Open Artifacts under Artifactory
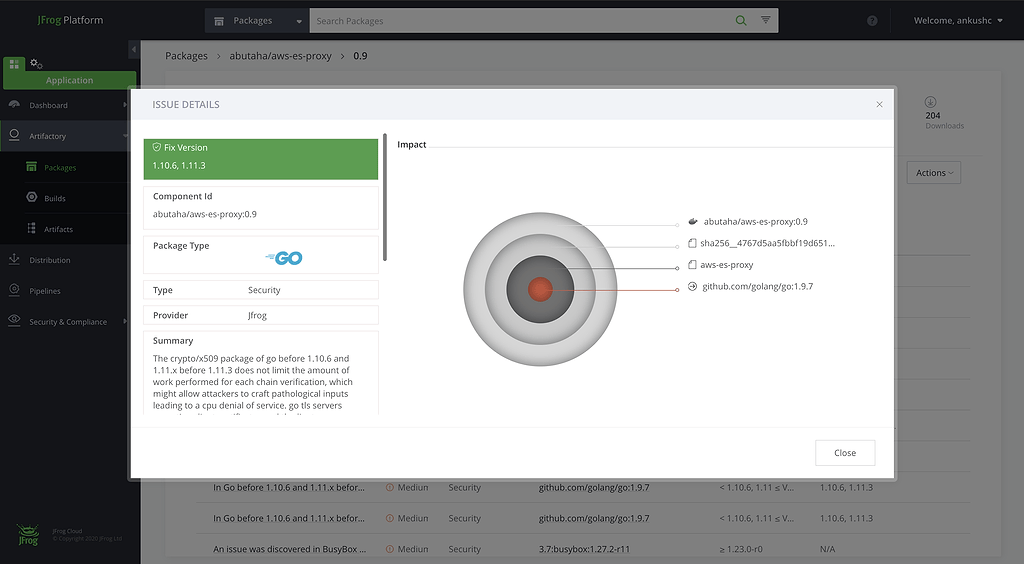Viewport: 1024px width, 564px height. pyautogui.click(x=58, y=229)
